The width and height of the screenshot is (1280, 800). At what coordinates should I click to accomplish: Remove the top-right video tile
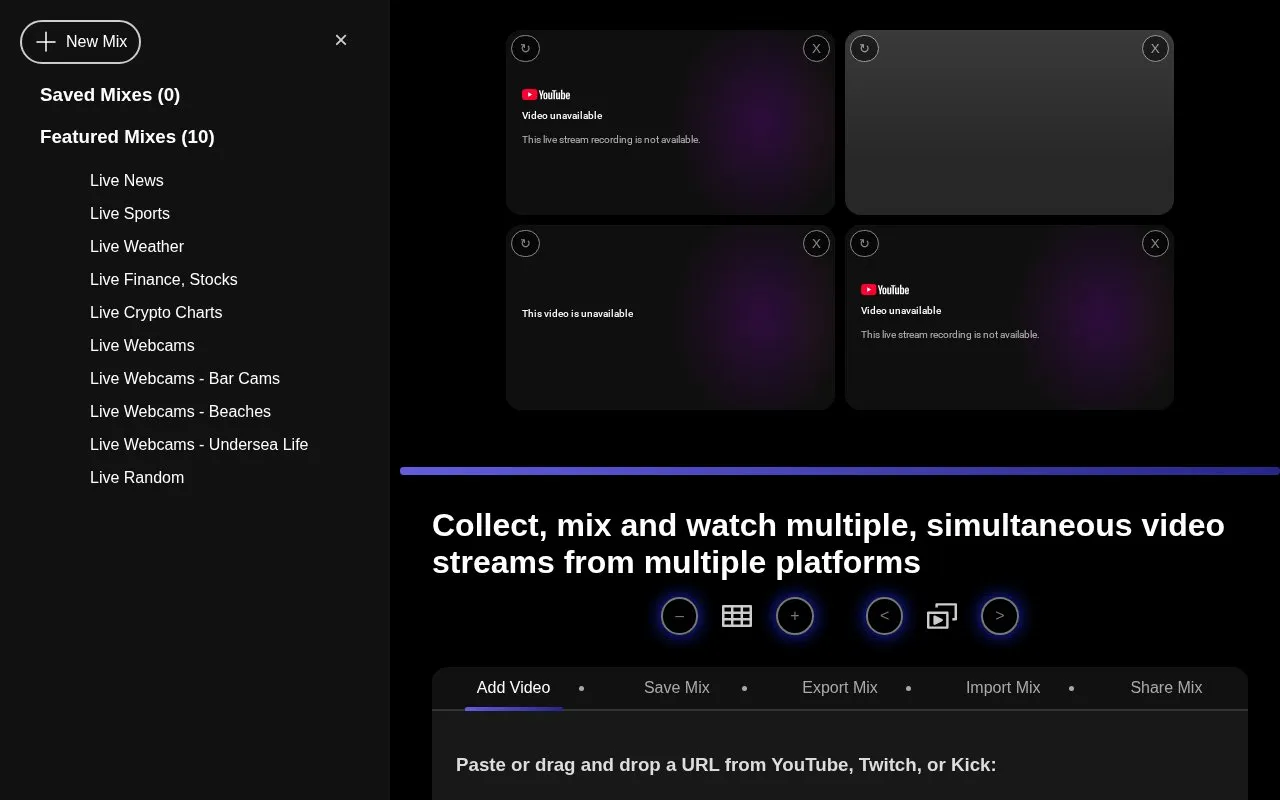(1155, 48)
